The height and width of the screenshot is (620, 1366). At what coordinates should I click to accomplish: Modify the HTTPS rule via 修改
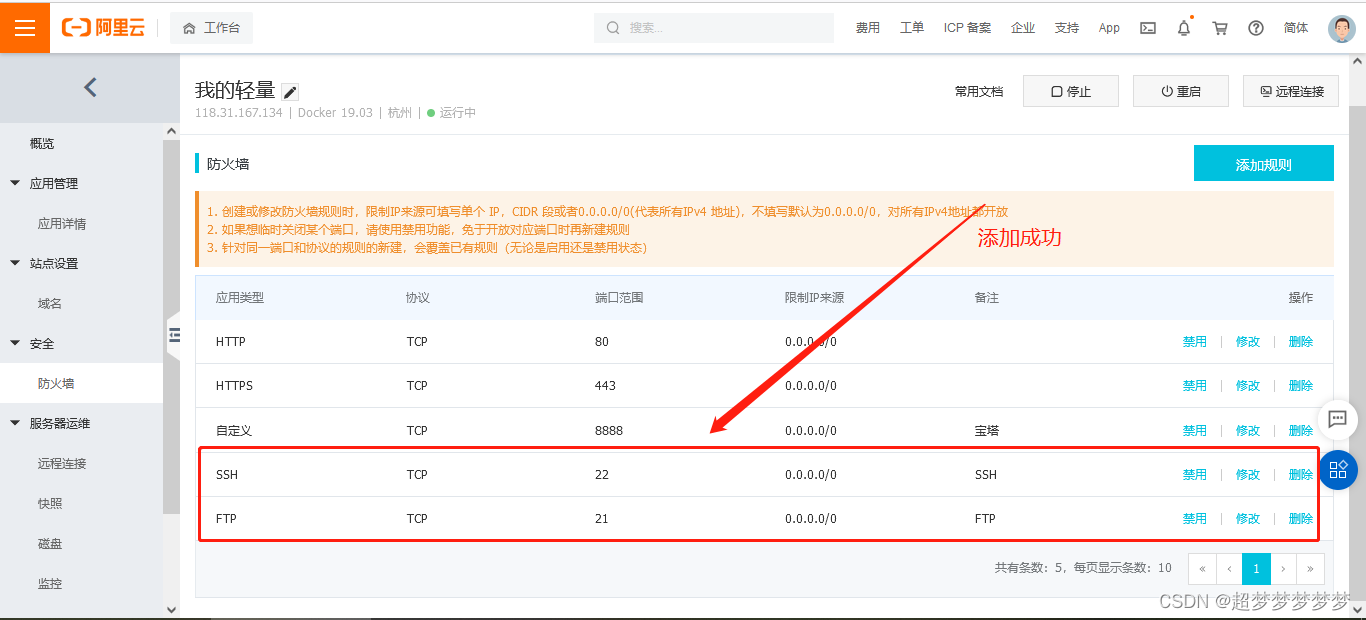(1248, 386)
